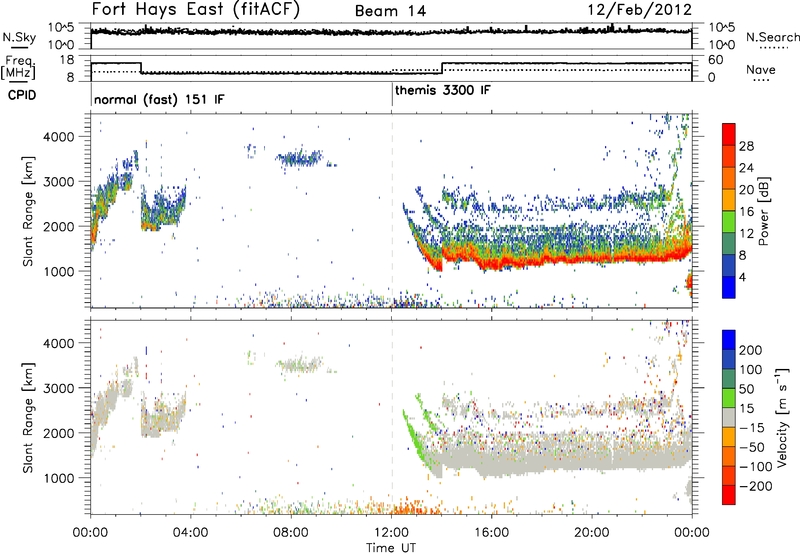Select the 'Nave' legend label
The width and height of the screenshot is (800, 554).
pyautogui.click(x=761, y=69)
